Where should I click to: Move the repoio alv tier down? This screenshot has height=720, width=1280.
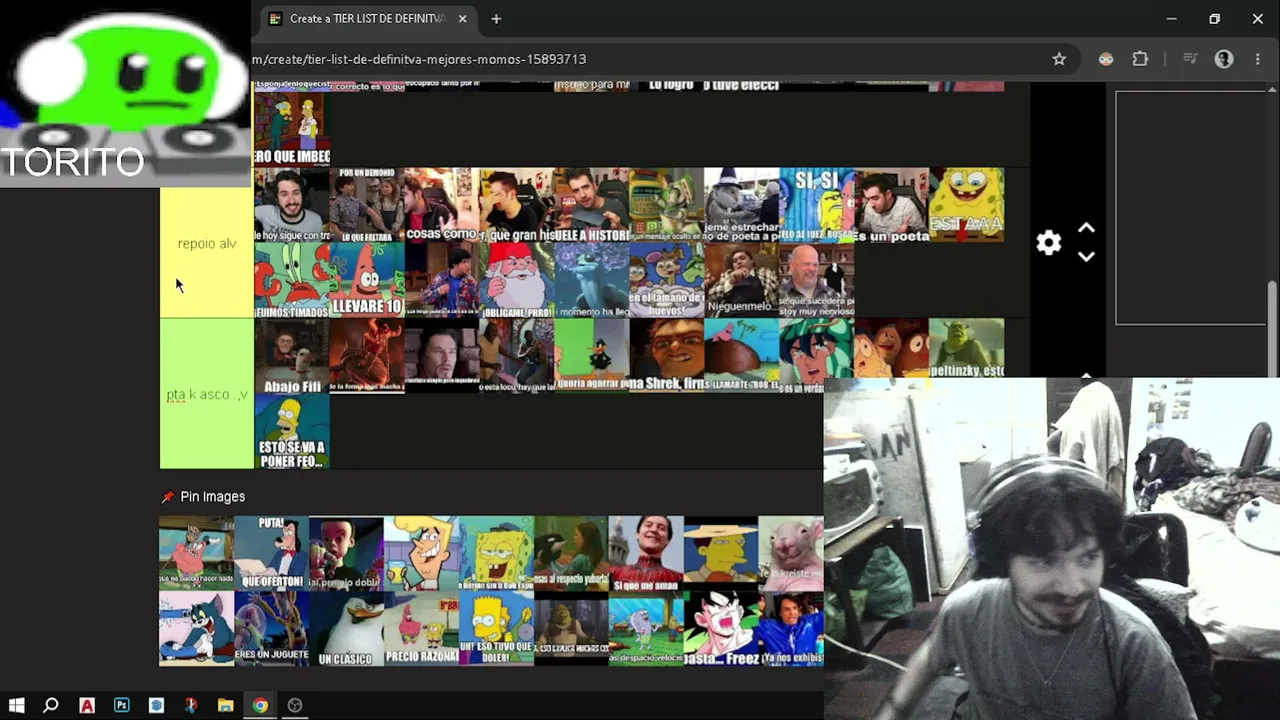pos(1086,257)
